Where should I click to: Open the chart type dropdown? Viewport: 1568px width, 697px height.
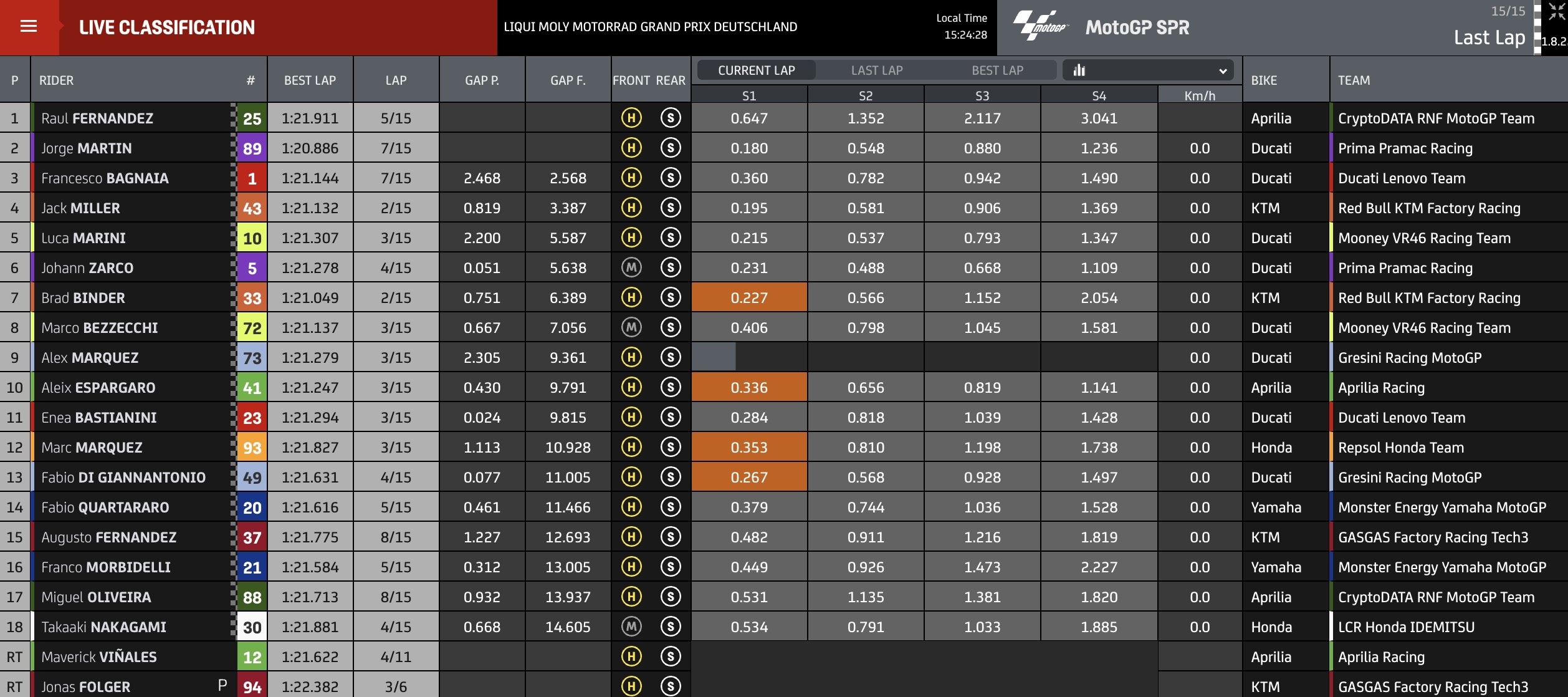[1148, 70]
